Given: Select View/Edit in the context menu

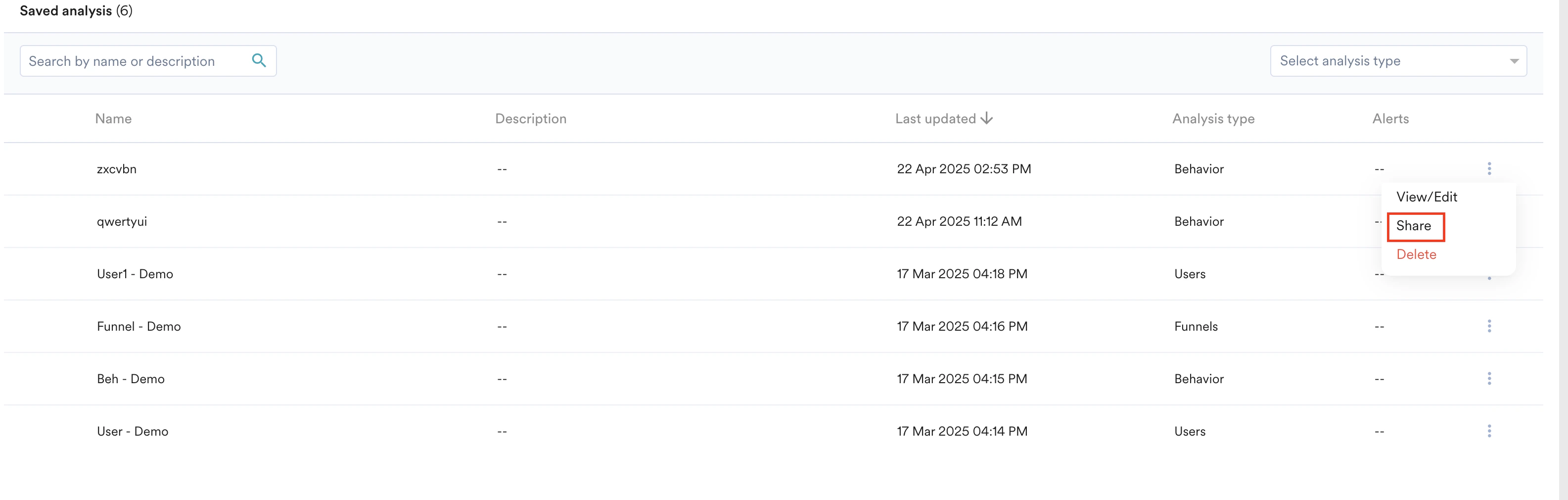Looking at the screenshot, I should click(1427, 196).
